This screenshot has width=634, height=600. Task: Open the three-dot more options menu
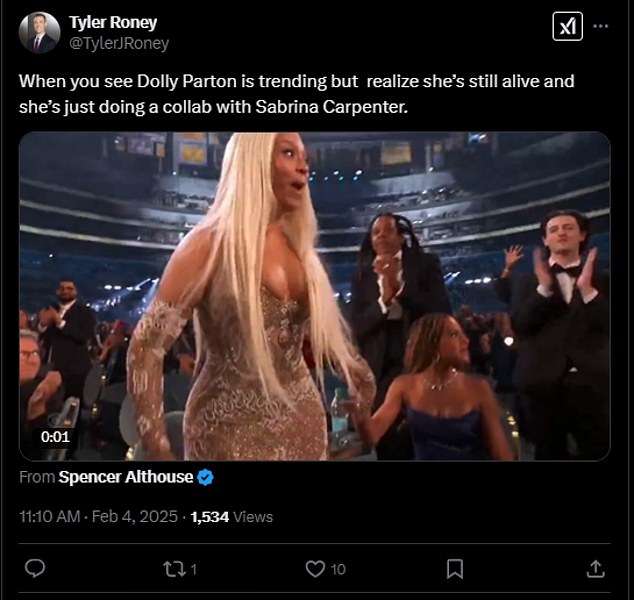tap(600, 26)
